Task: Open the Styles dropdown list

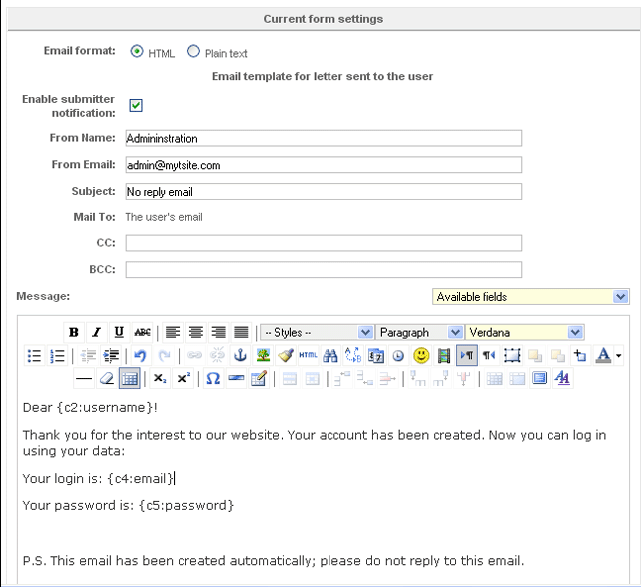Action: pyautogui.click(x=317, y=332)
